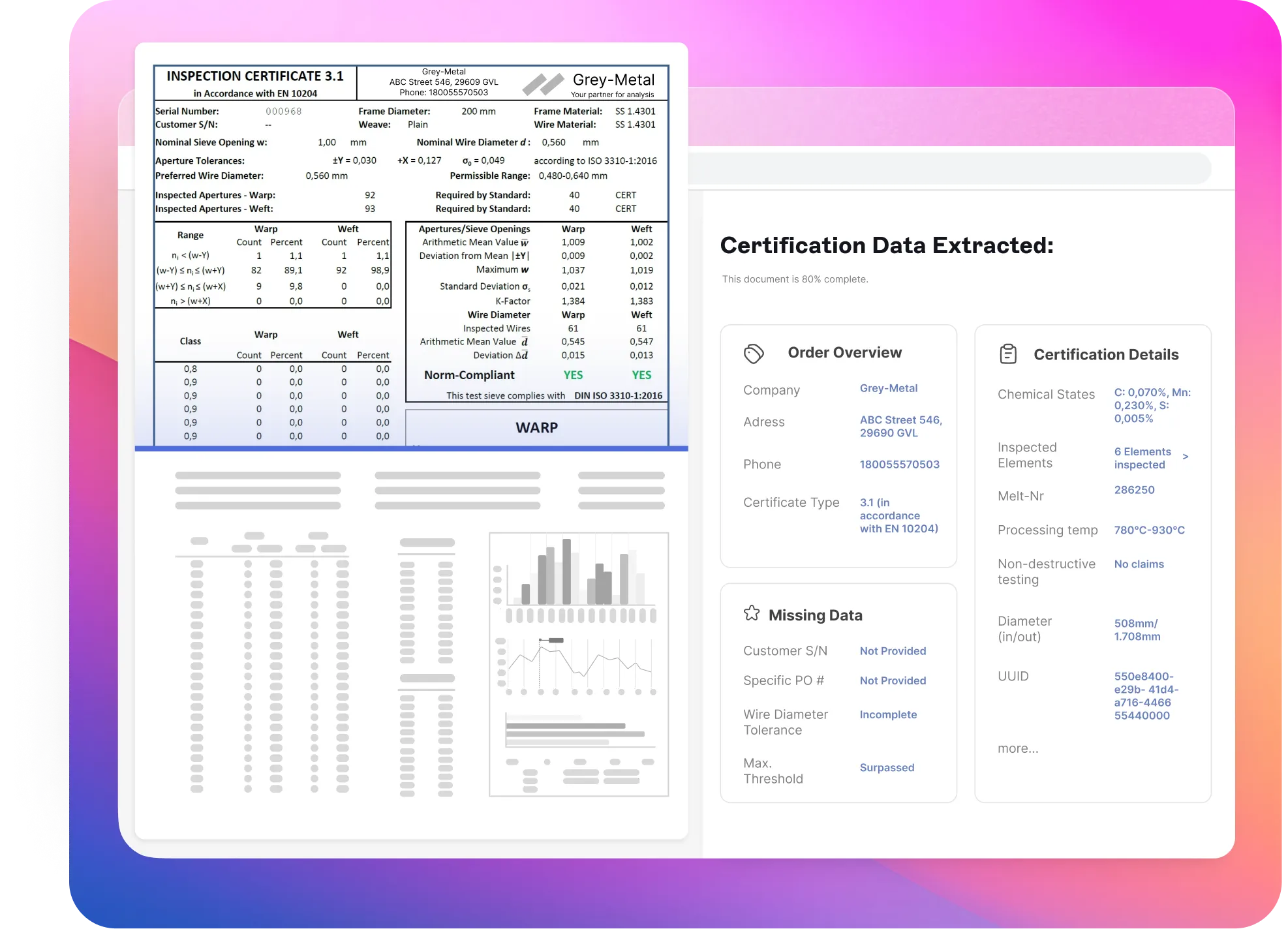The width and height of the screenshot is (1288, 929).
Task: Click the Chemical States value text
Action: click(x=1152, y=405)
